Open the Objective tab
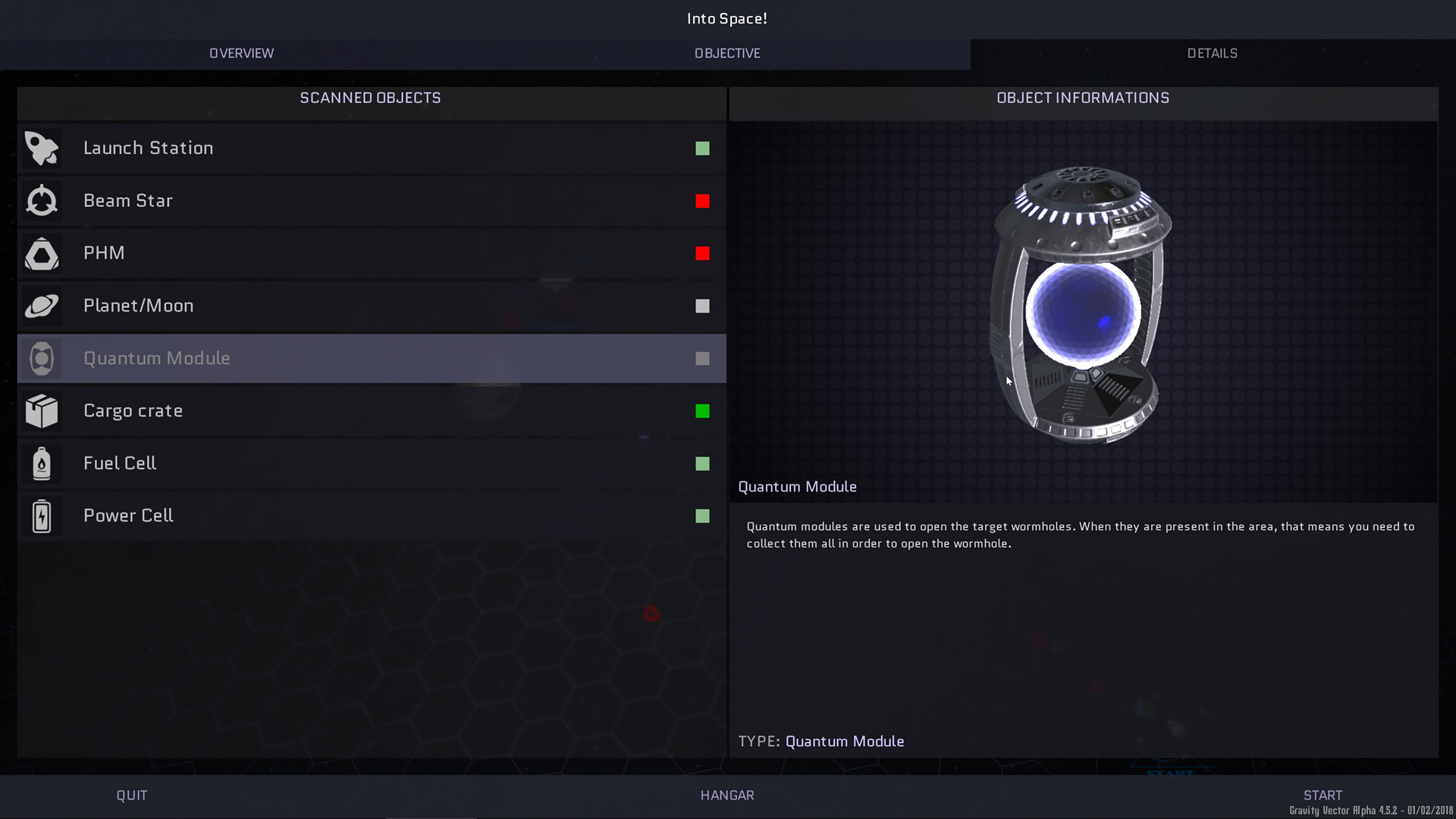This screenshot has height=819, width=1456. [x=727, y=53]
